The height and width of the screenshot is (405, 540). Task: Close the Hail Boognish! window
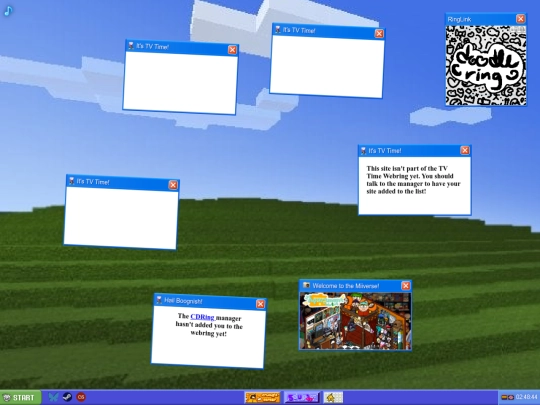point(260,304)
